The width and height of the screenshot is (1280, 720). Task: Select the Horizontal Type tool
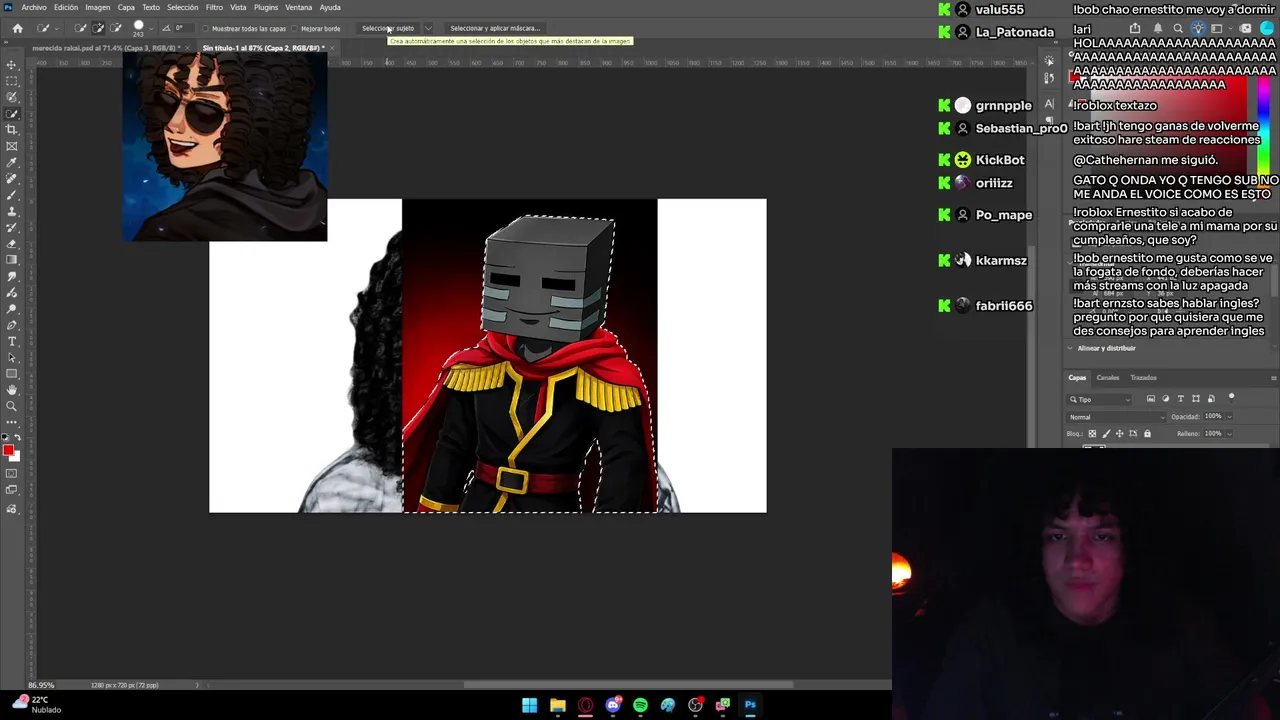pyautogui.click(x=12, y=341)
